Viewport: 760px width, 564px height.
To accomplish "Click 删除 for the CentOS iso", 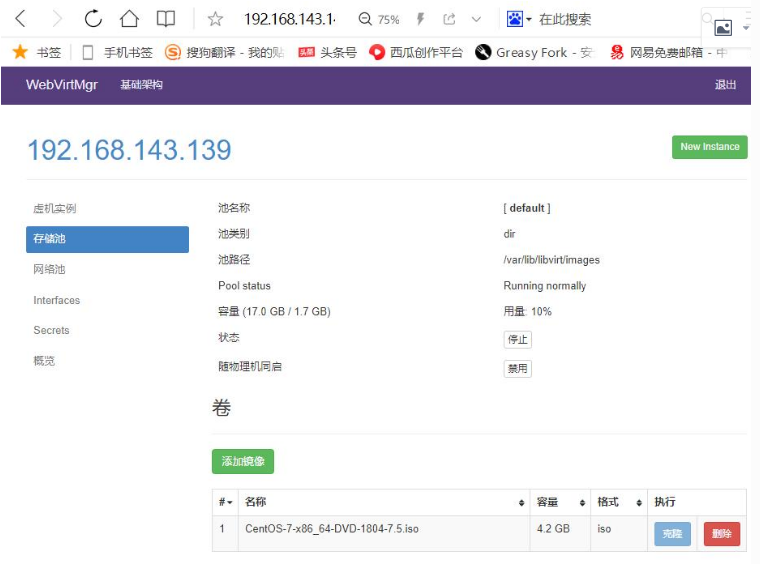I will [x=722, y=534].
